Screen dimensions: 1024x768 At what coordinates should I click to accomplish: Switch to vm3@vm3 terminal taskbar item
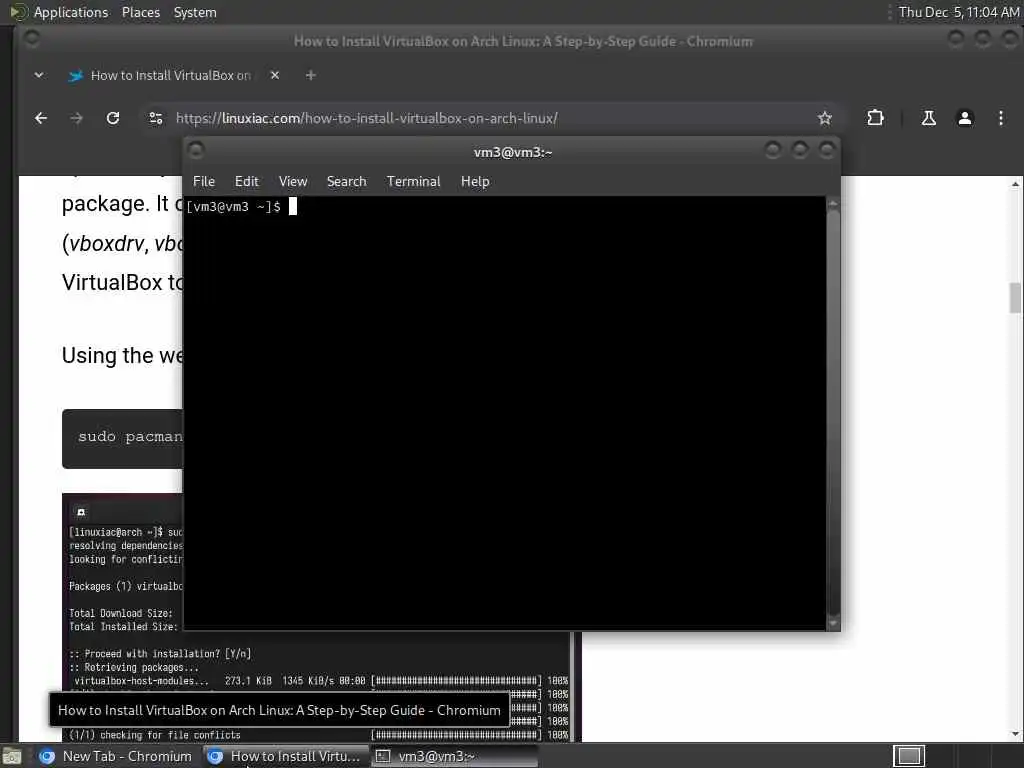coord(455,756)
